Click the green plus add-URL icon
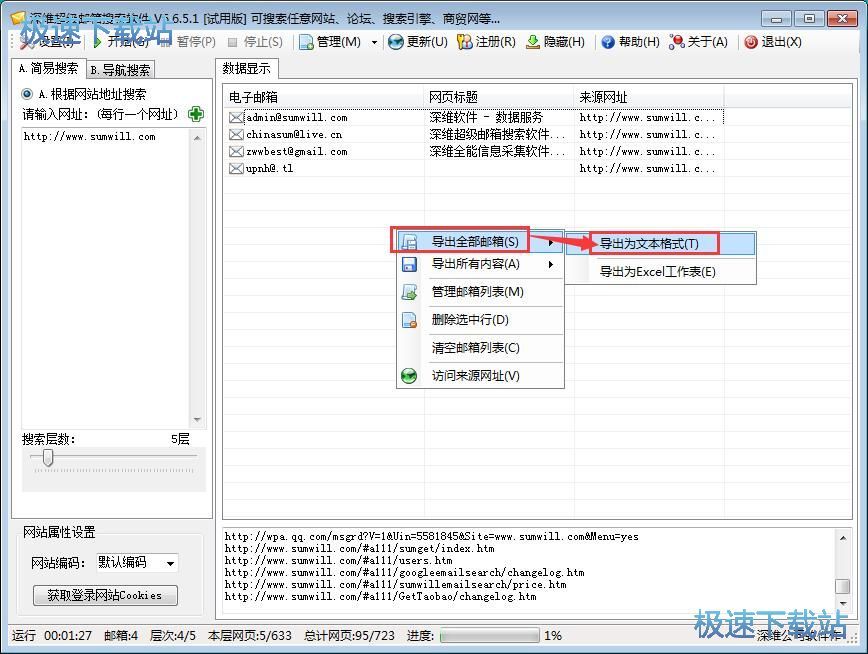868x654 pixels. pos(196,114)
